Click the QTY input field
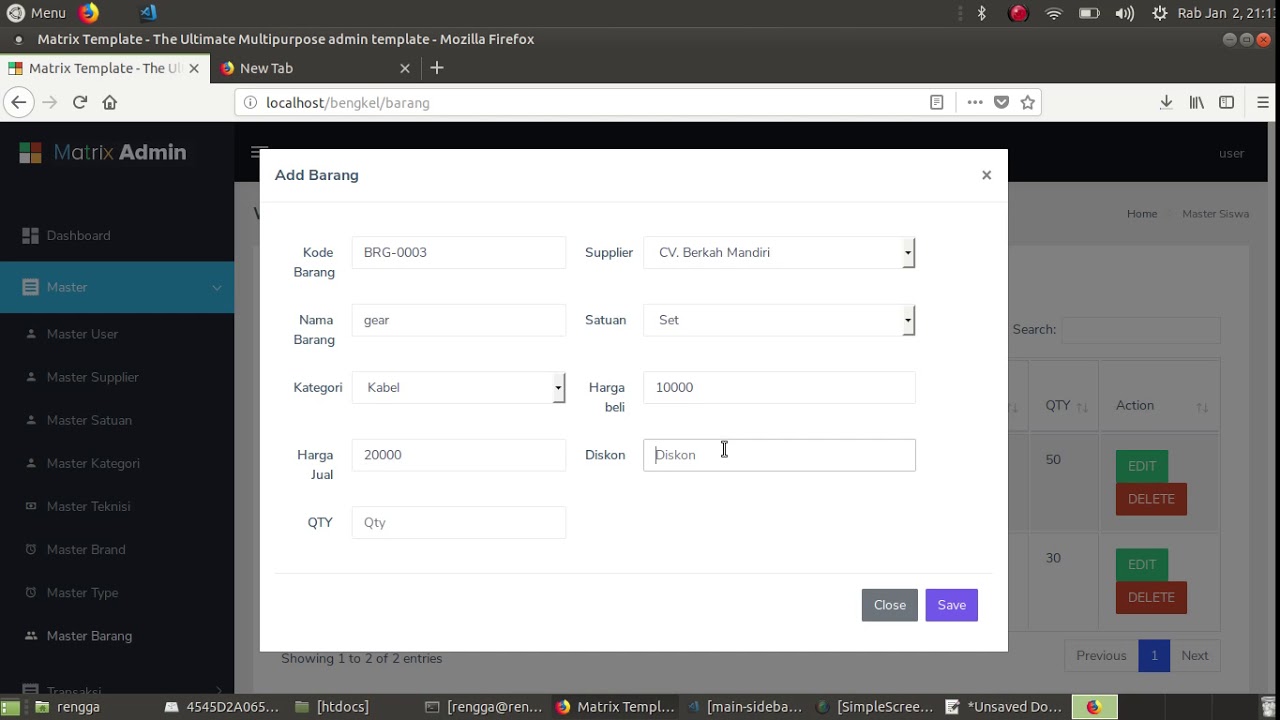 coord(458,522)
